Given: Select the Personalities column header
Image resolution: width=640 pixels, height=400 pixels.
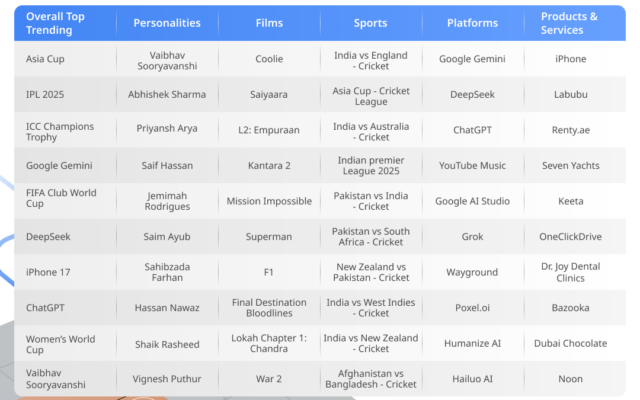Looking at the screenshot, I should point(167,22).
